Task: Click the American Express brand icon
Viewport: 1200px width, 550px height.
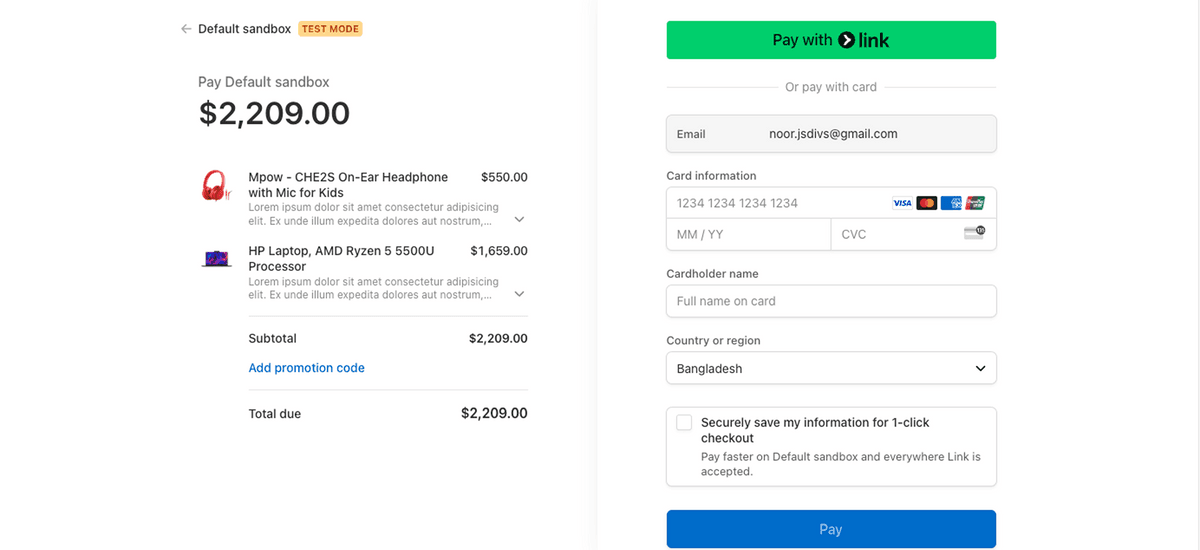Action: coord(951,203)
